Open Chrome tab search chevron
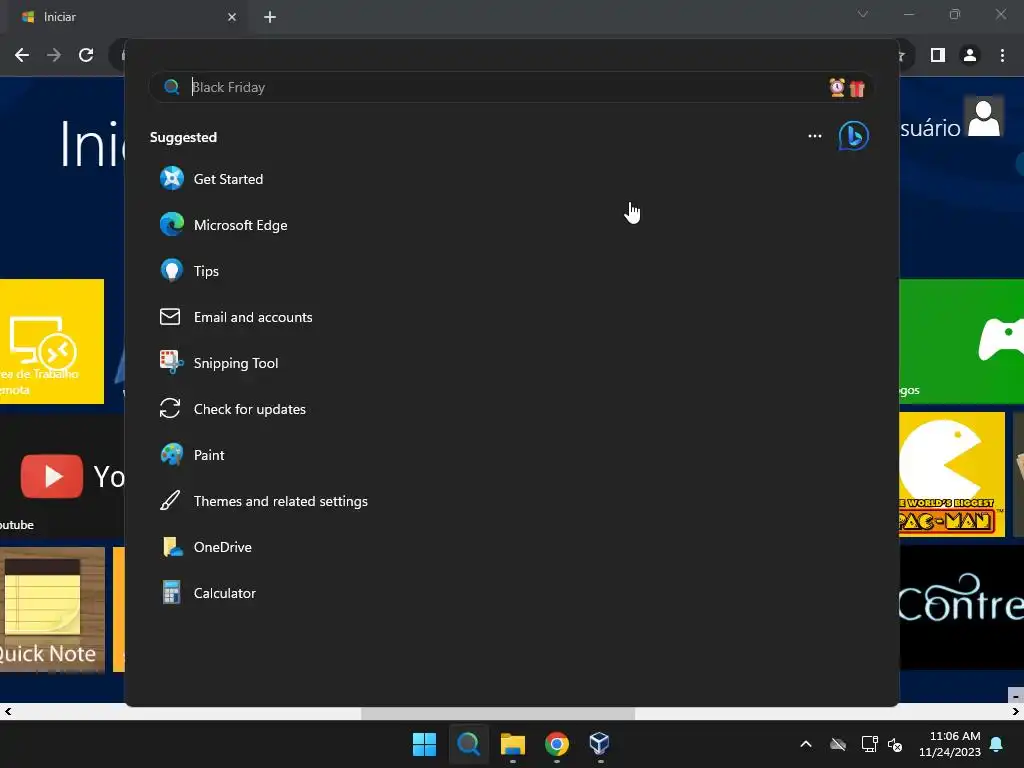Screen dimensions: 1024x768 (x=863, y=14)
